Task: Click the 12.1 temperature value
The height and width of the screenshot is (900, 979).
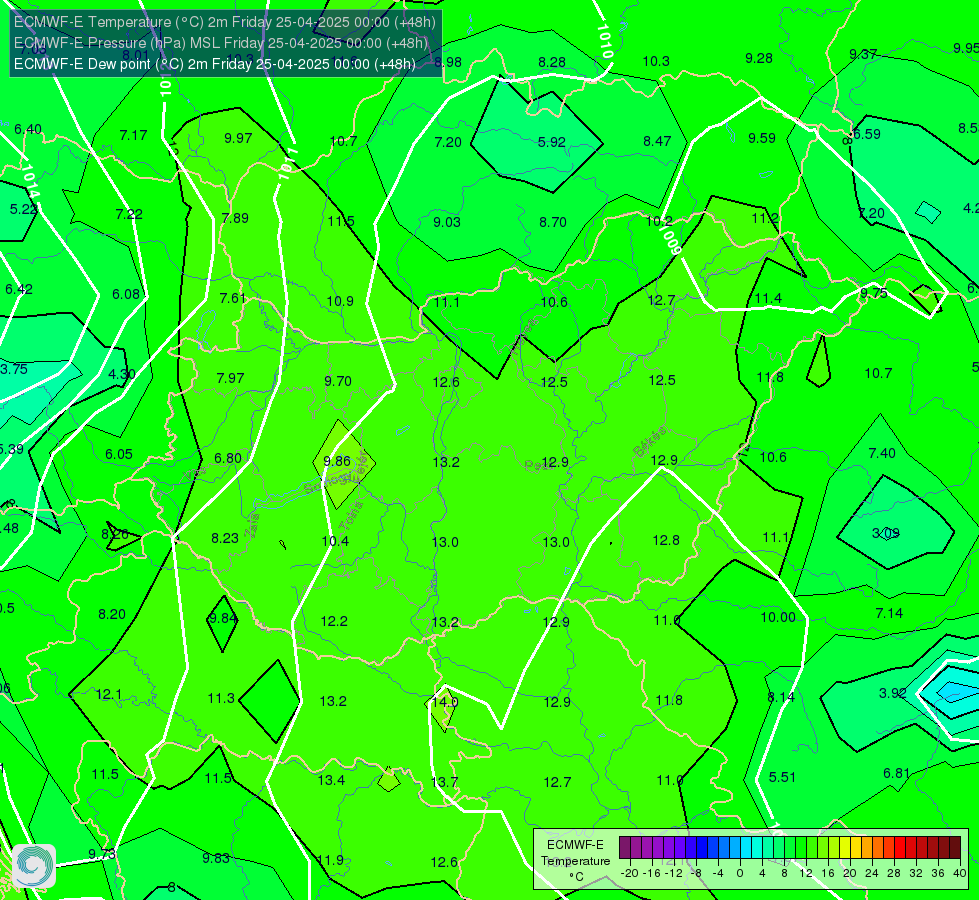Action: (x=109, y=694)
